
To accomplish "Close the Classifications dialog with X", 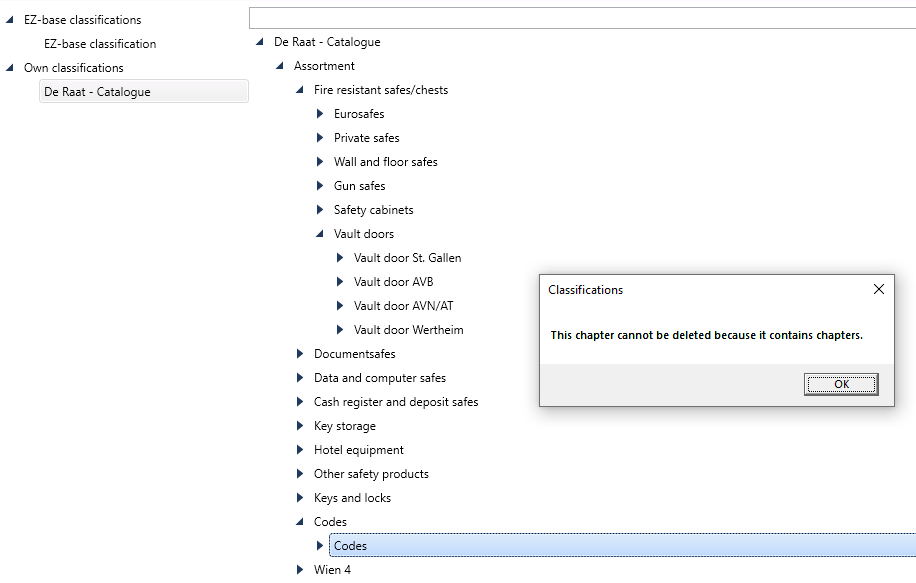I will pos(879,289).
